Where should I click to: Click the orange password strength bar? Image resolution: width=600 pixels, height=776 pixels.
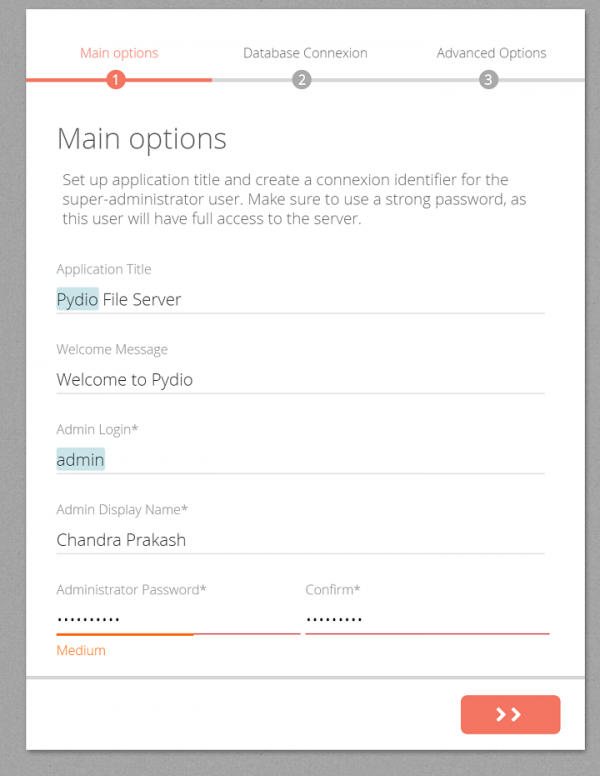point(125,634)
